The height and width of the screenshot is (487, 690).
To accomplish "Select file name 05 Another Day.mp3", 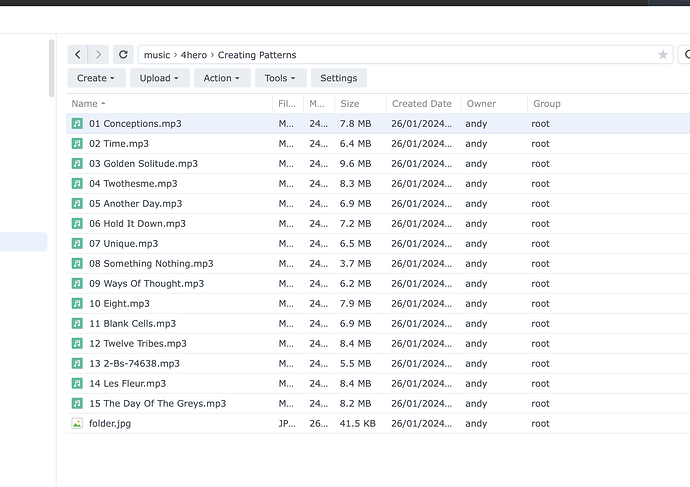I will [136, 204].
